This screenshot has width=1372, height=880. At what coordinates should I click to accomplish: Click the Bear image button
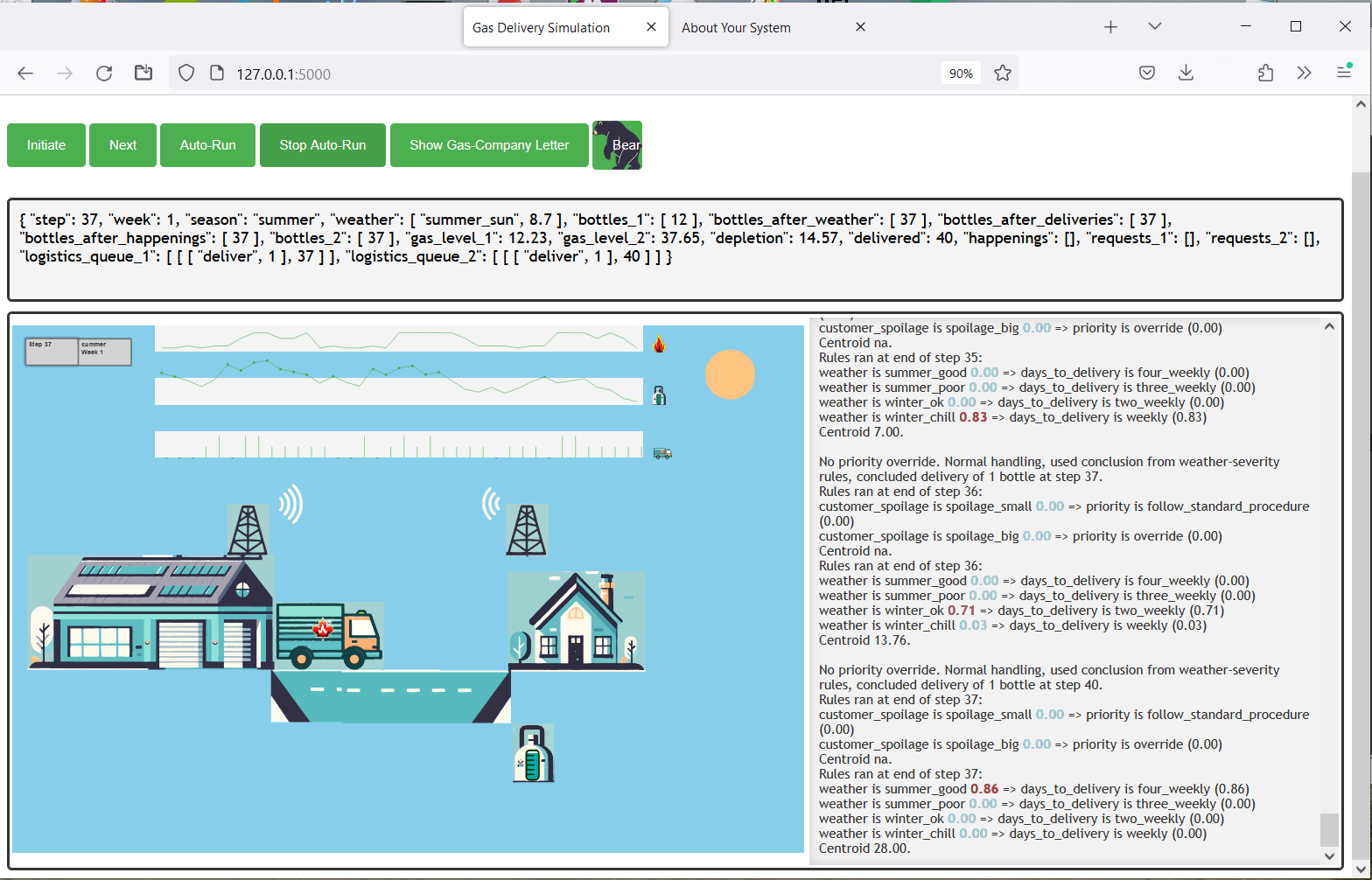(617, 145)
